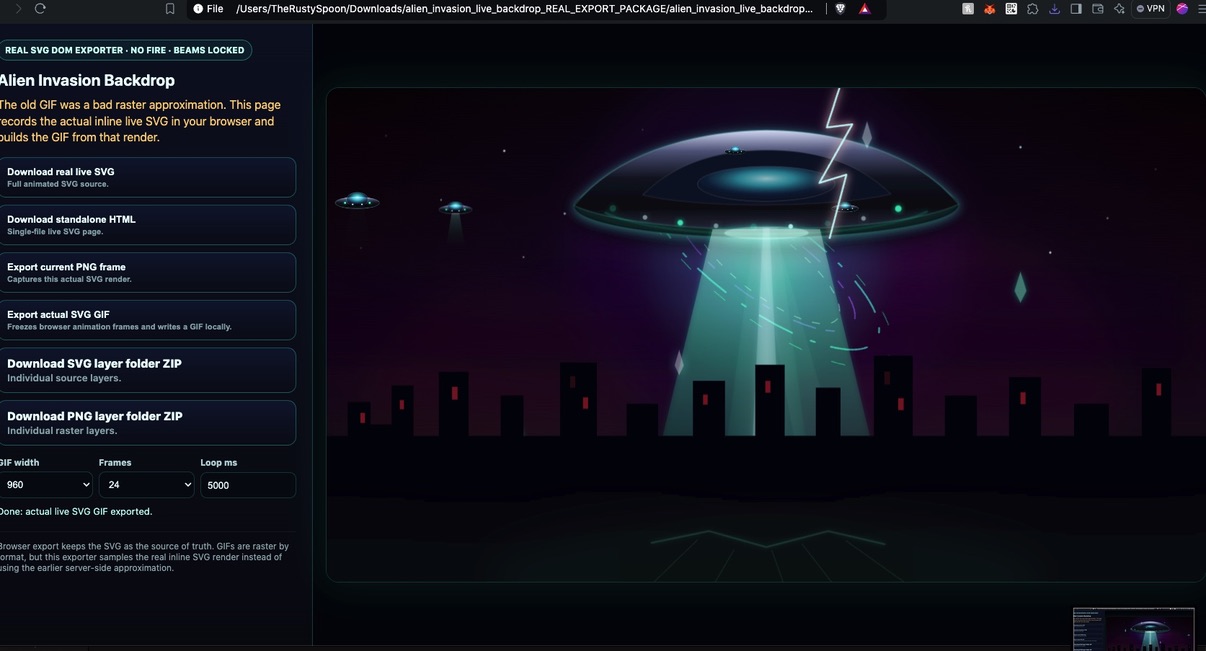Open the Frames dropdown showing 24
The height and width of the screenshot is (651, 1206).
click(x=146, y=485)
